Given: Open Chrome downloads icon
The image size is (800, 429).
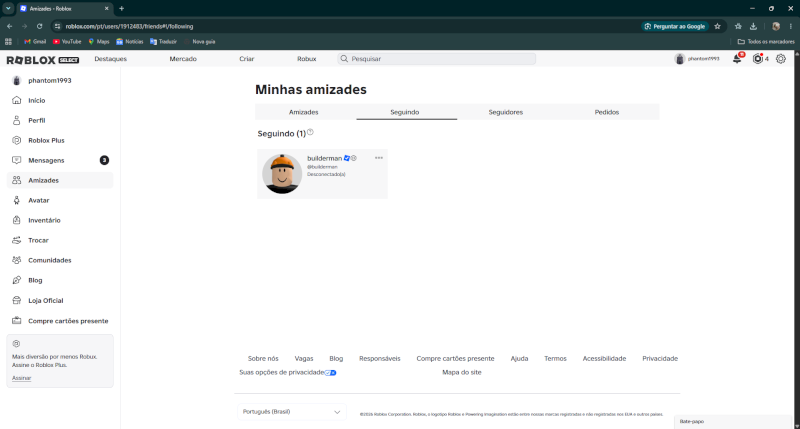Looking at the screenshot, I should [x=753, y=26].
